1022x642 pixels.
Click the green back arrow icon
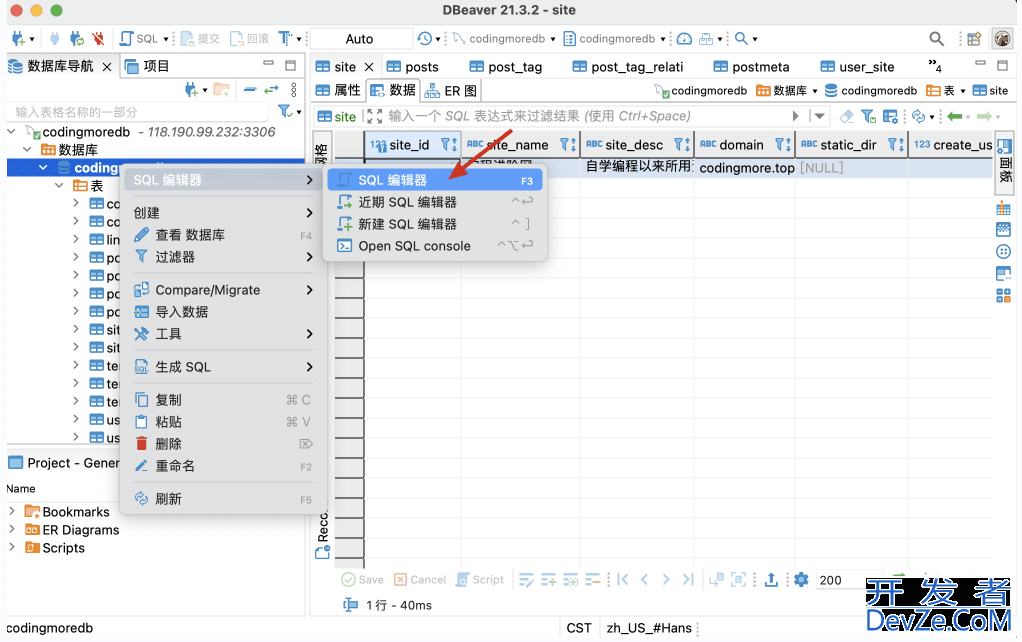pos(955,116)
